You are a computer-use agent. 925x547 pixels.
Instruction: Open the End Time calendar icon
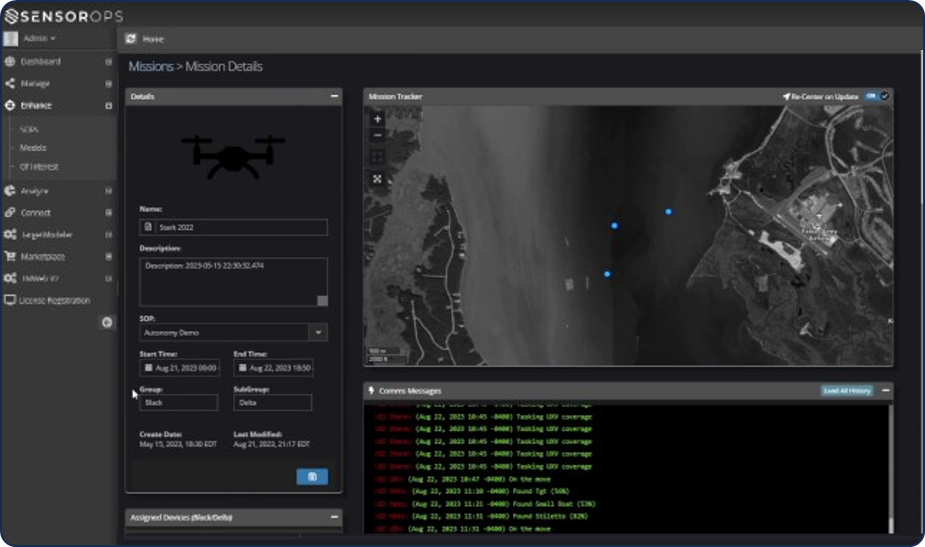coord(242,369)
